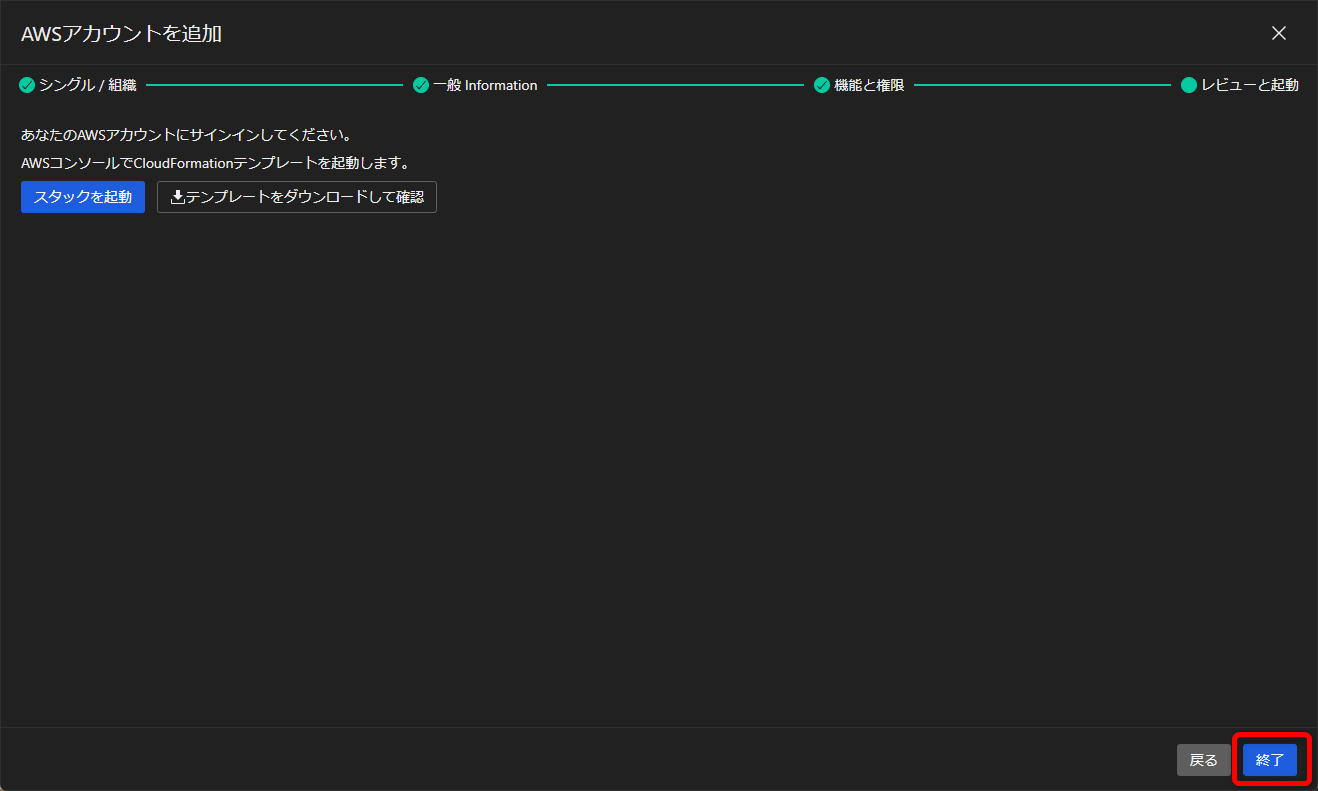1318x791 pixels.
Task: Click the AWSコンソールでCloudFormationテンプレートを起動します。 text
Action: (216, 162)
